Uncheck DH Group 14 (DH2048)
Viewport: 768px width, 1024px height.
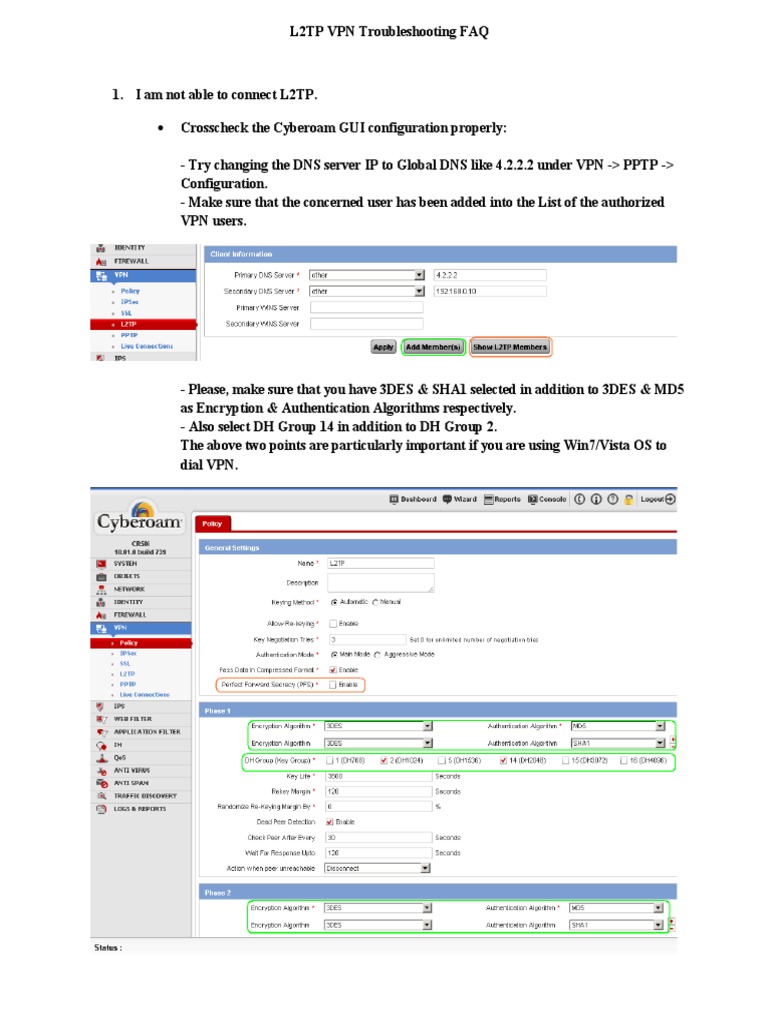pos(504,761)
